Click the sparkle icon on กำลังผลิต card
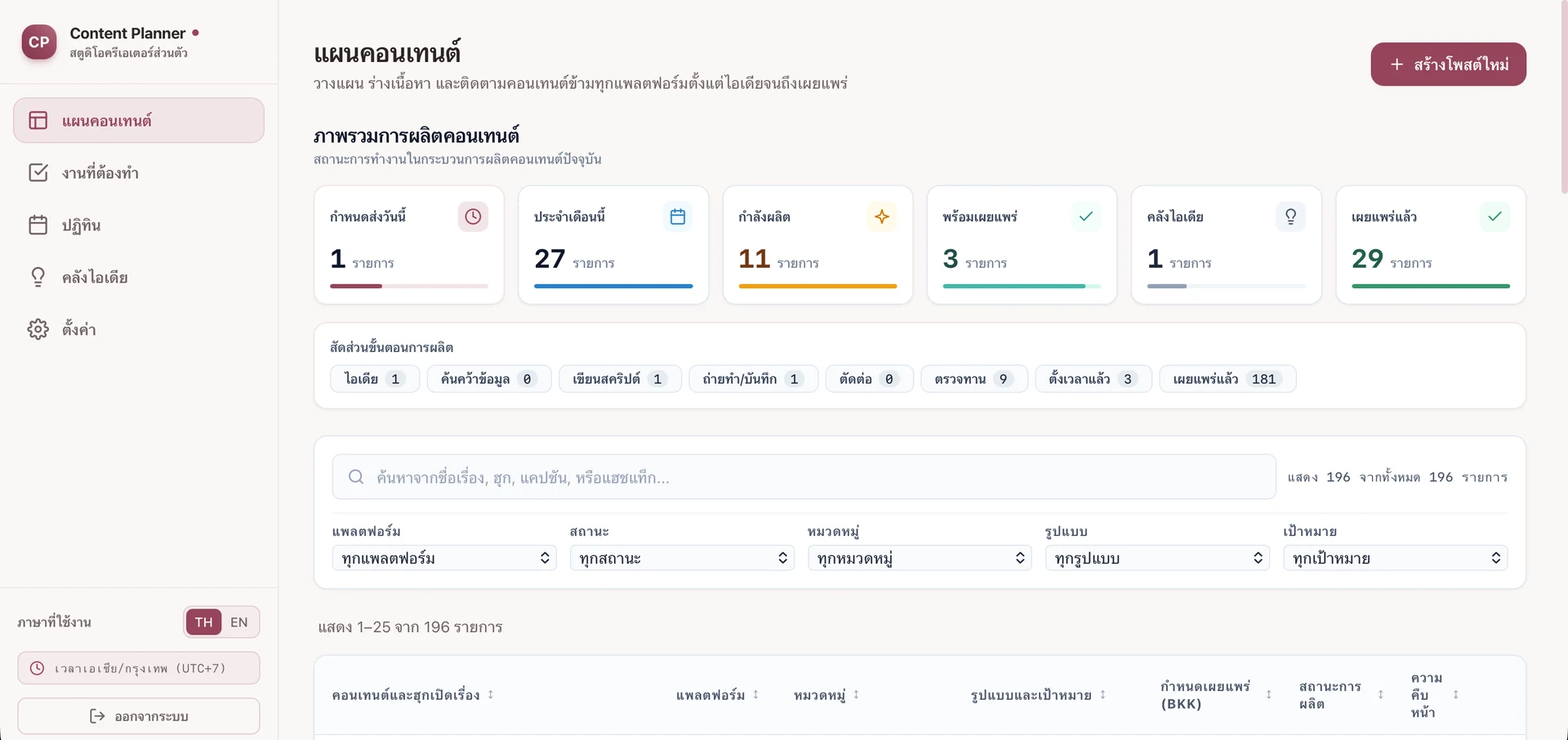The height and width of the screenshot is (740, 1568). click(x=881, y=216)
